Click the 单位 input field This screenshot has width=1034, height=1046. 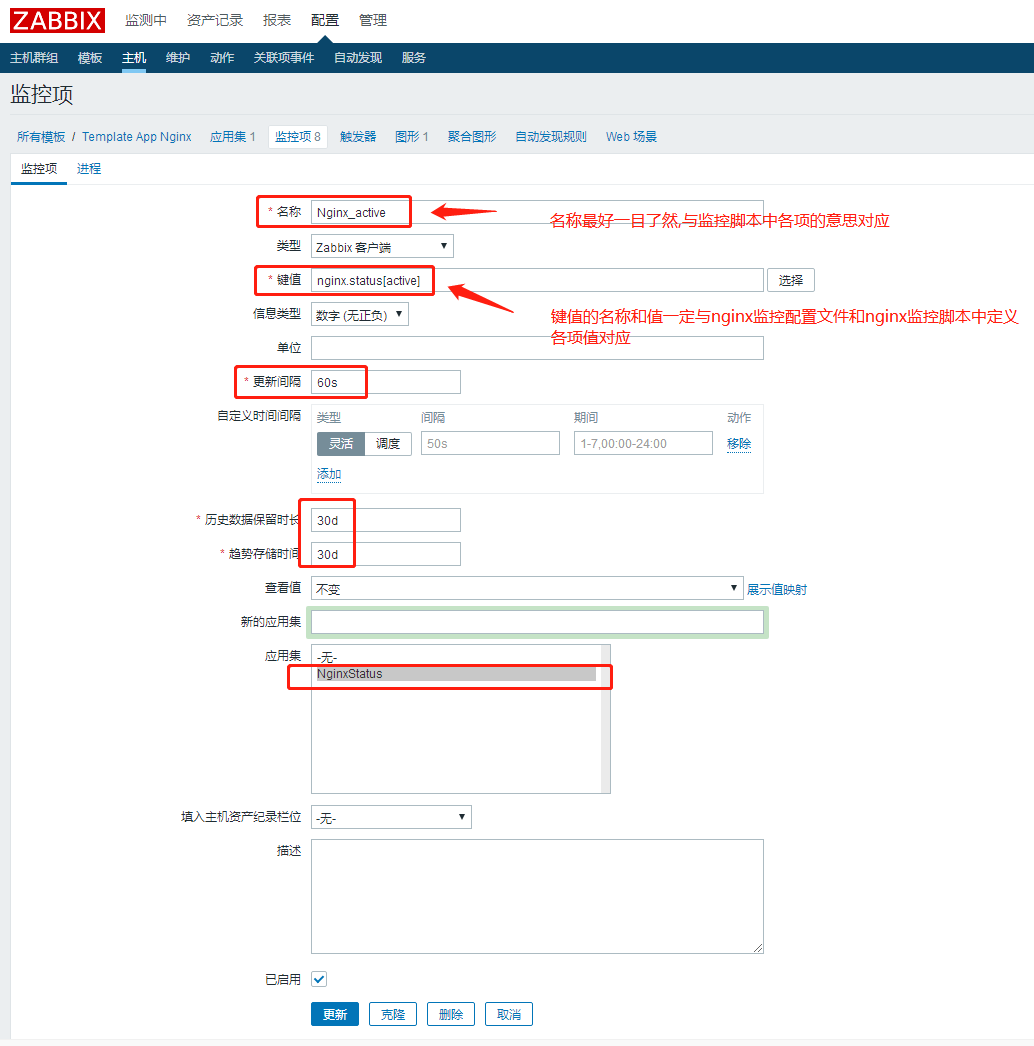537,348
